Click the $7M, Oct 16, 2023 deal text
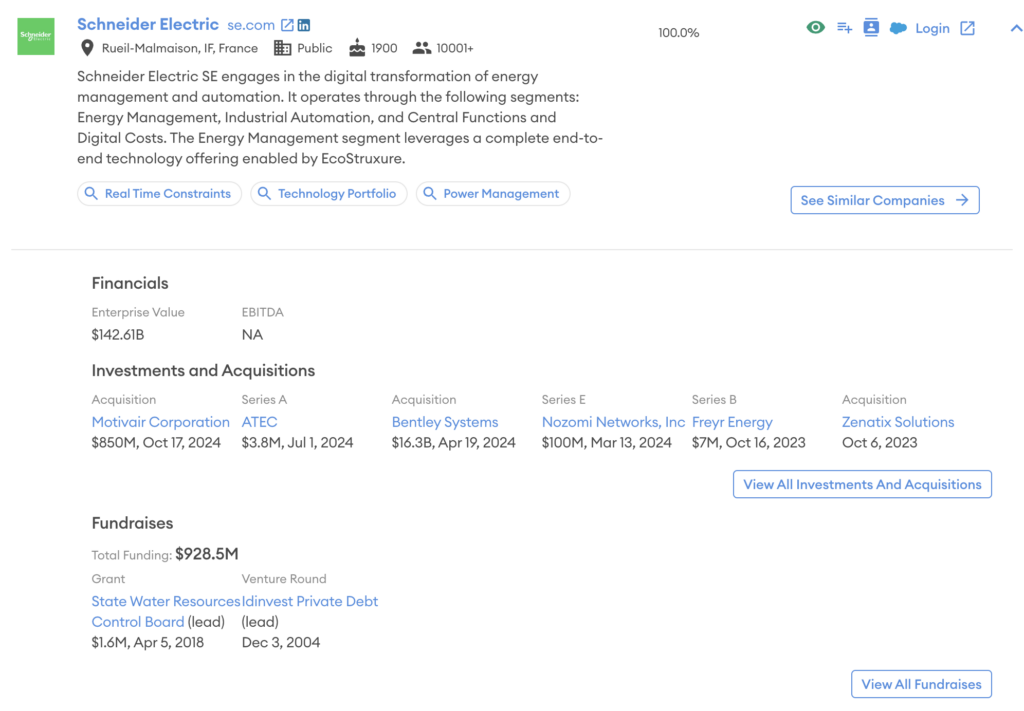Image resolution: width=1024 pixels, height=711 pixels. coord(748,443)
